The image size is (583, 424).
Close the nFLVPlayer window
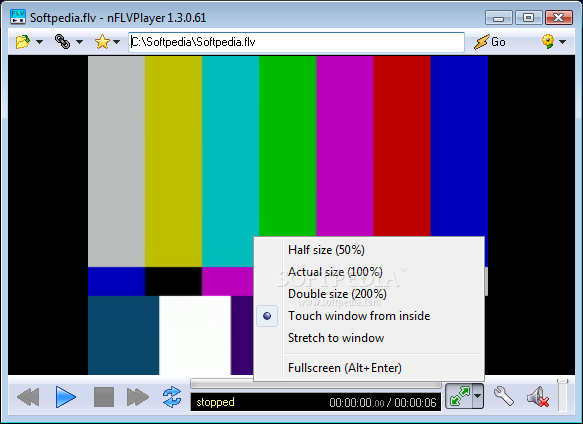point(558,17)
